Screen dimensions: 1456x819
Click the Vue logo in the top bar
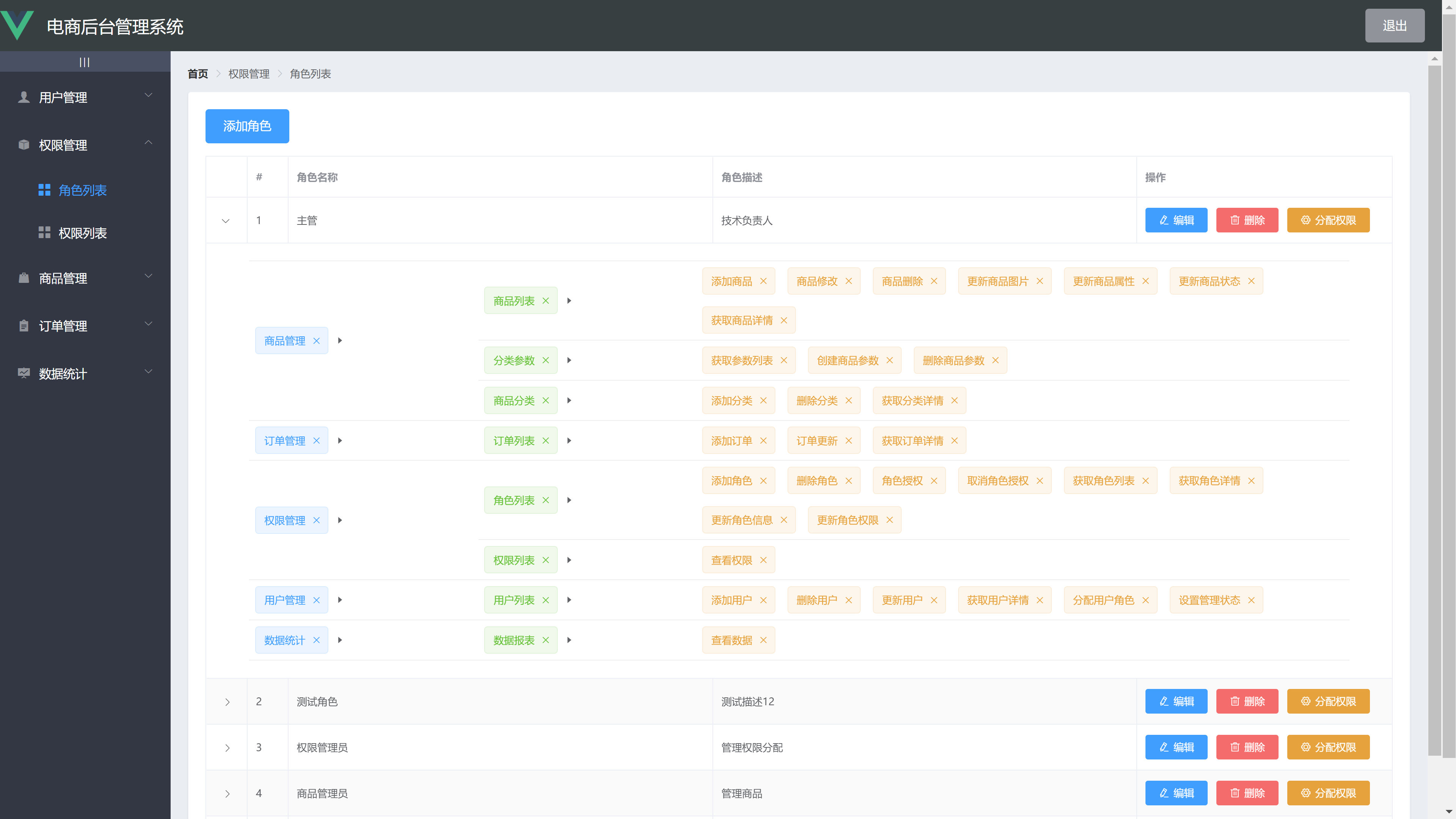click(x=17, y=25)
